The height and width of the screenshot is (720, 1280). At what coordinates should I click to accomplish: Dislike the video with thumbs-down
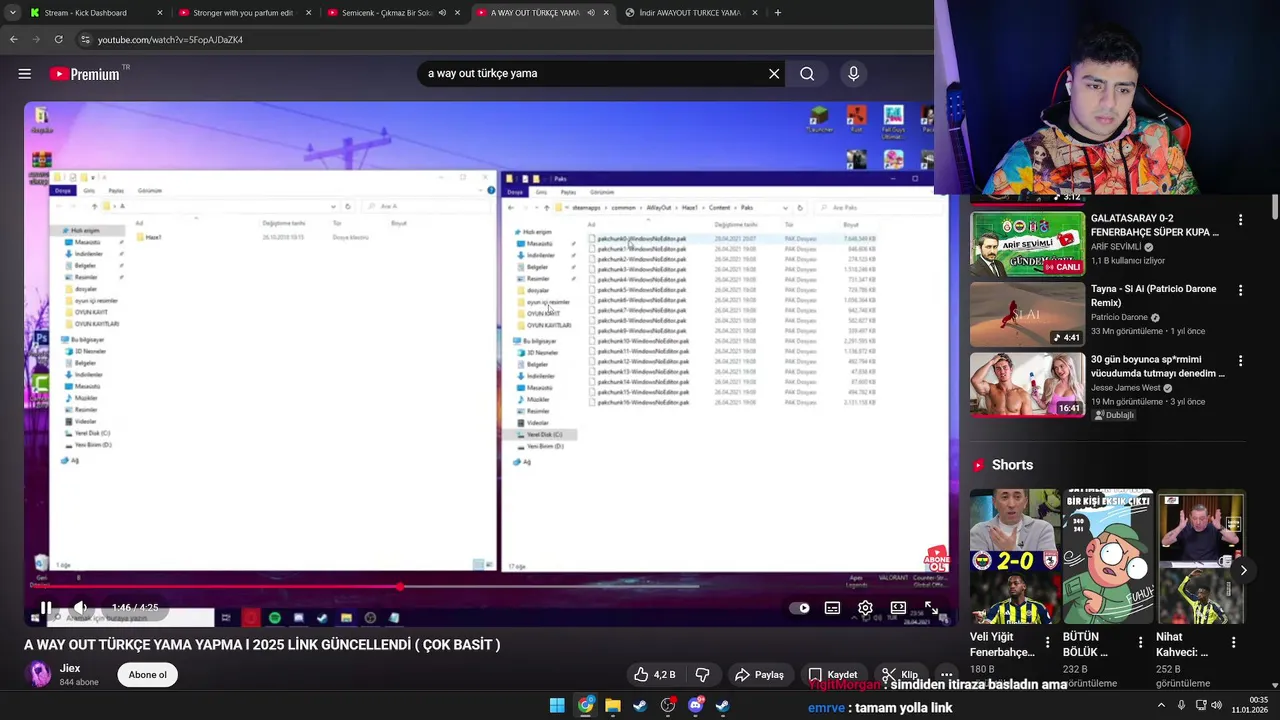pyautogui.click(x=703, y=675)
